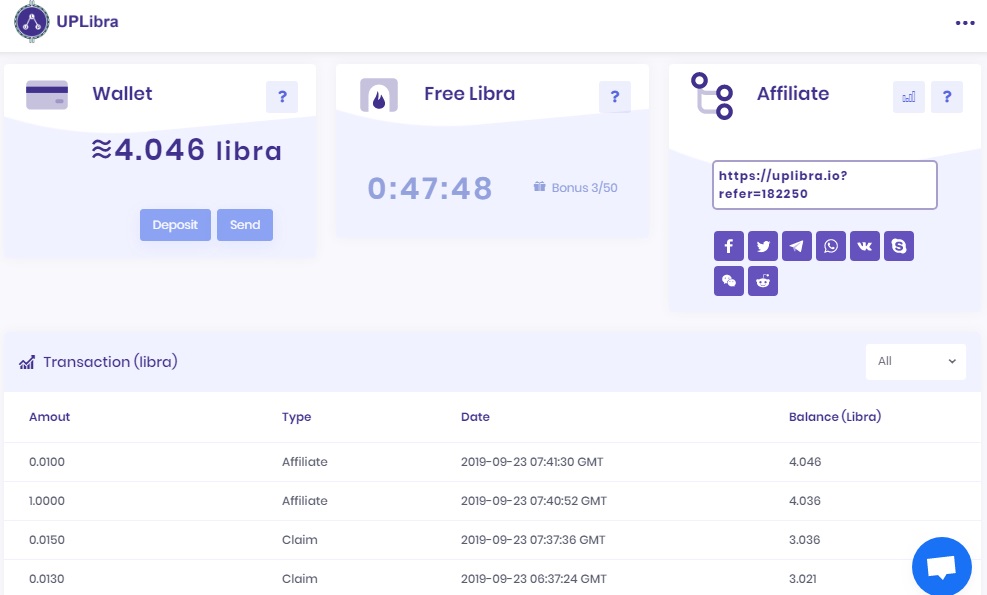
Task: Click the Wallet card icon
Action: tap(47, 95)
